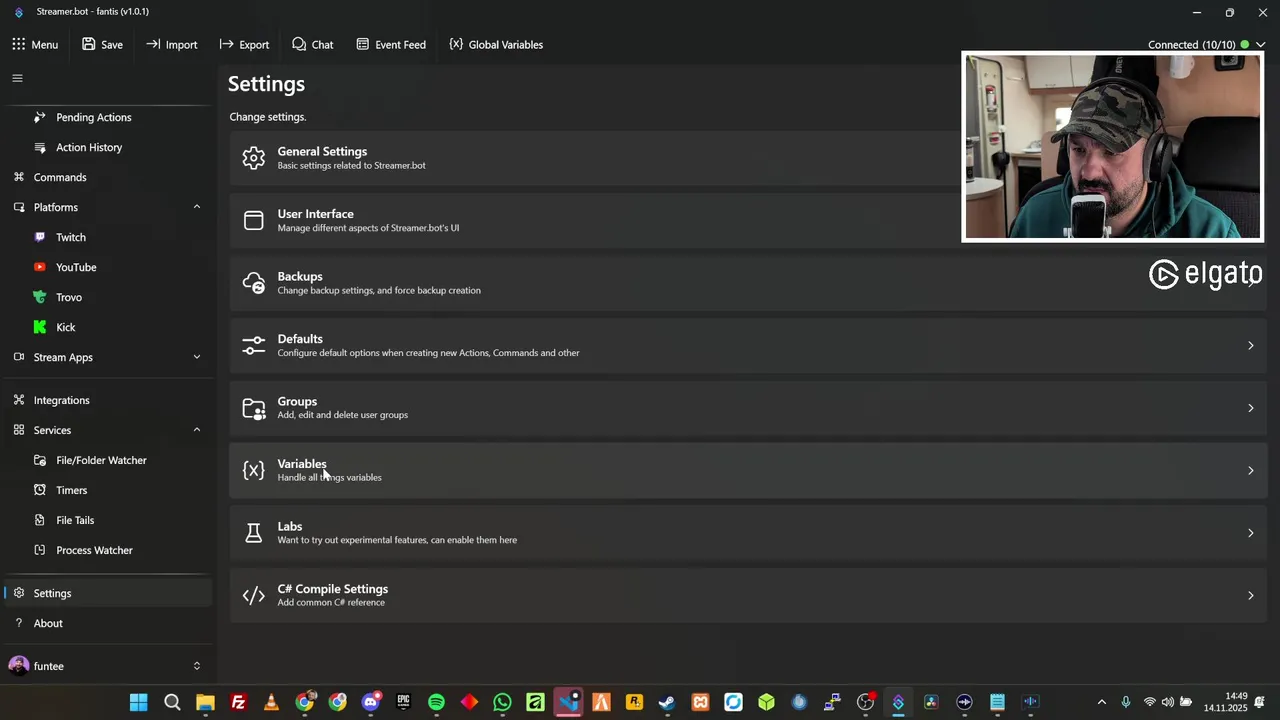1280x720 pixels.
Task: Click the Groups row chevron
Action: (1250, 408)
